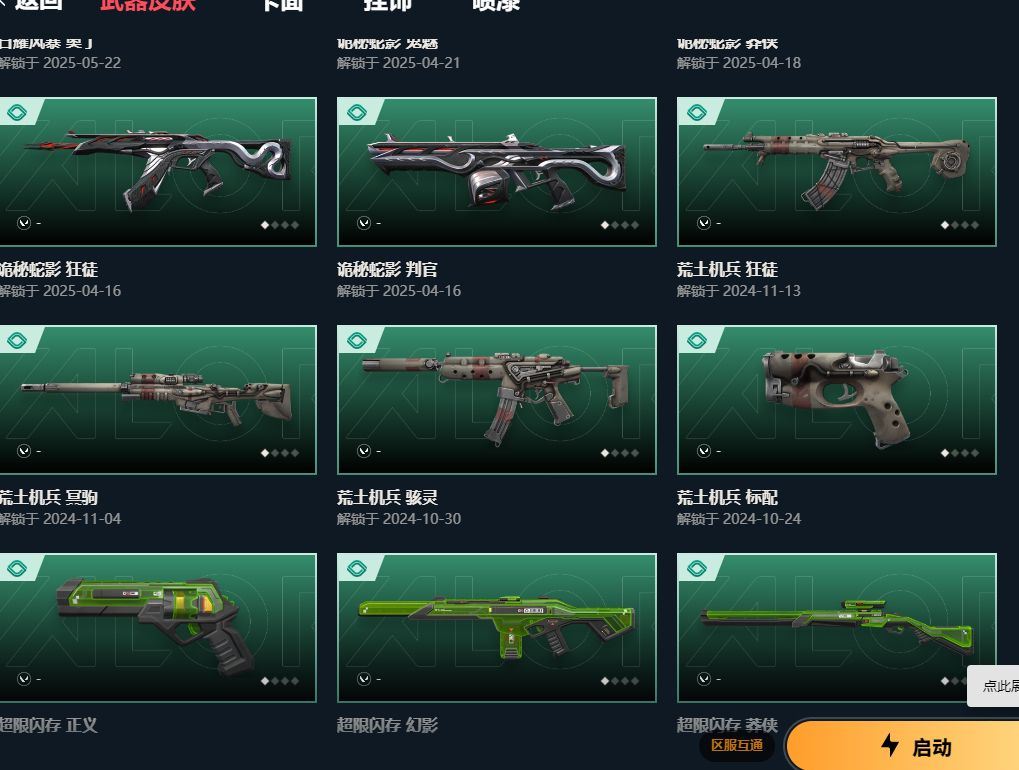Click the Valorant points icon on 超限闪存 幻影 card
Viewport: 1019px width, 770px height.
pos(364,679)
